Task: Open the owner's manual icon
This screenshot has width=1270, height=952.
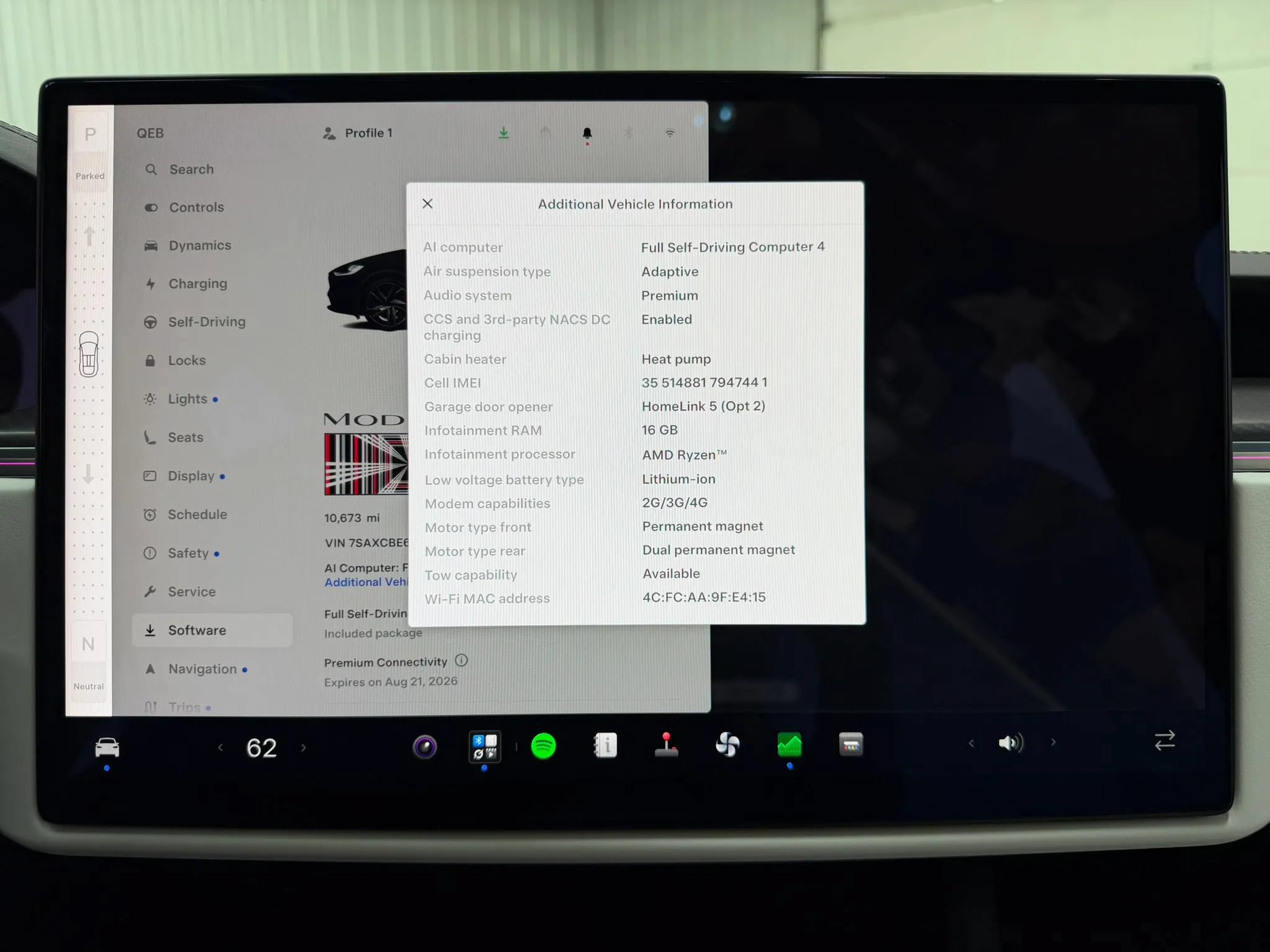Action: coord(606,745)
